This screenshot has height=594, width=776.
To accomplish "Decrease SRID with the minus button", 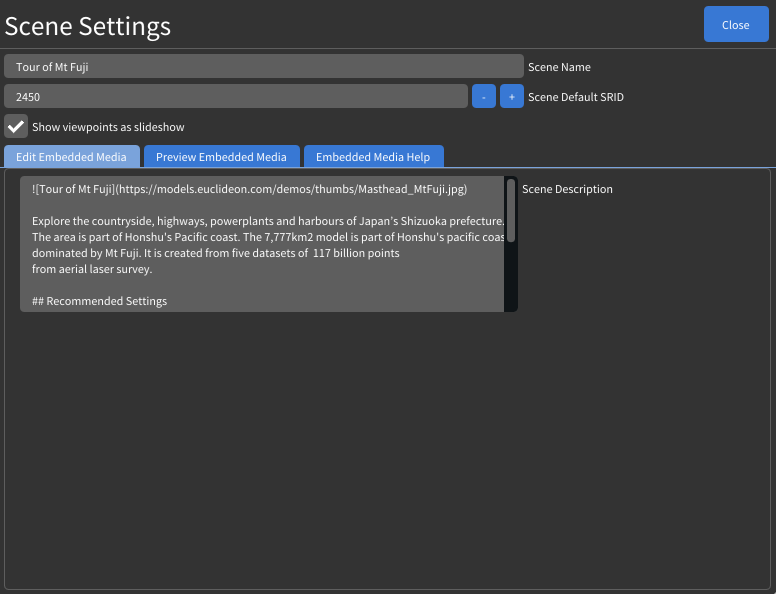I will point(483,97).
